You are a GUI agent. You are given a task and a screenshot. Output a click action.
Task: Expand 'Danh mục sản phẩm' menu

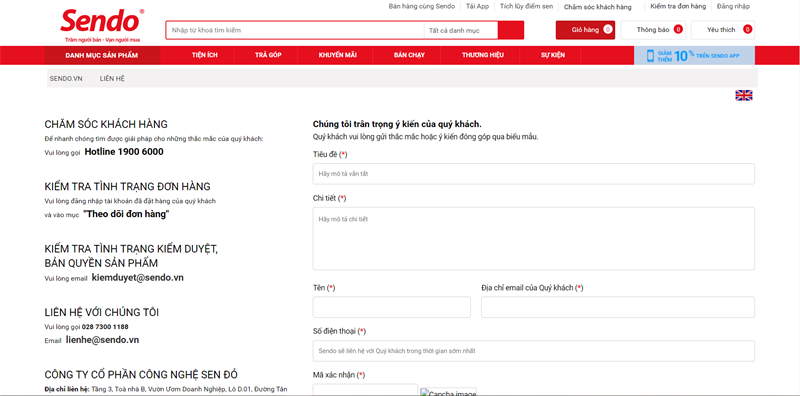102,56
